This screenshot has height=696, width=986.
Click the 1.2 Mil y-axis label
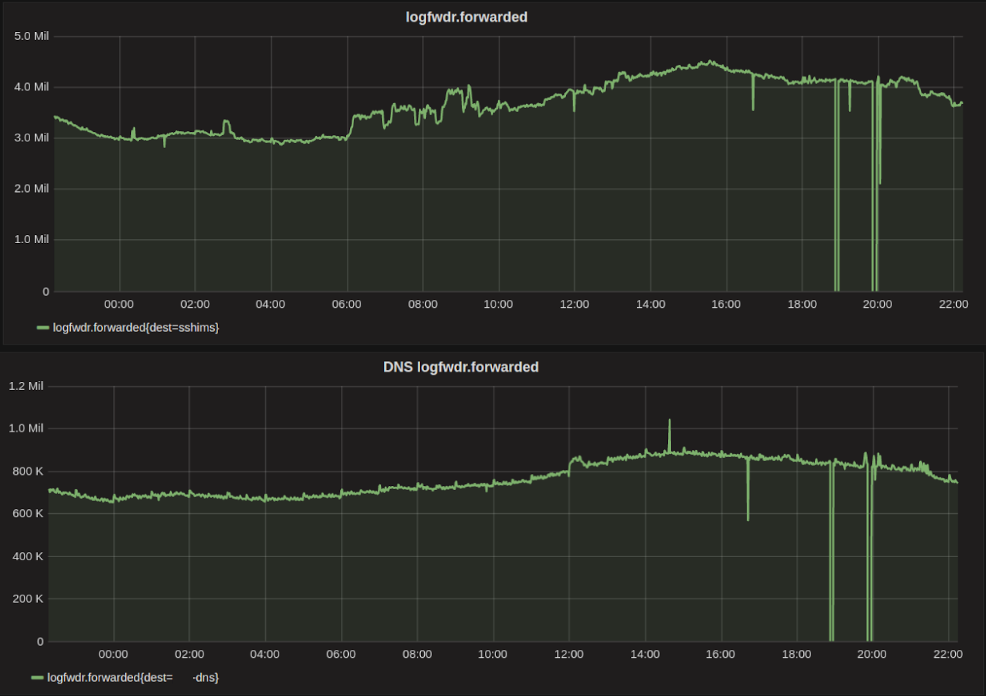[26, 386]
